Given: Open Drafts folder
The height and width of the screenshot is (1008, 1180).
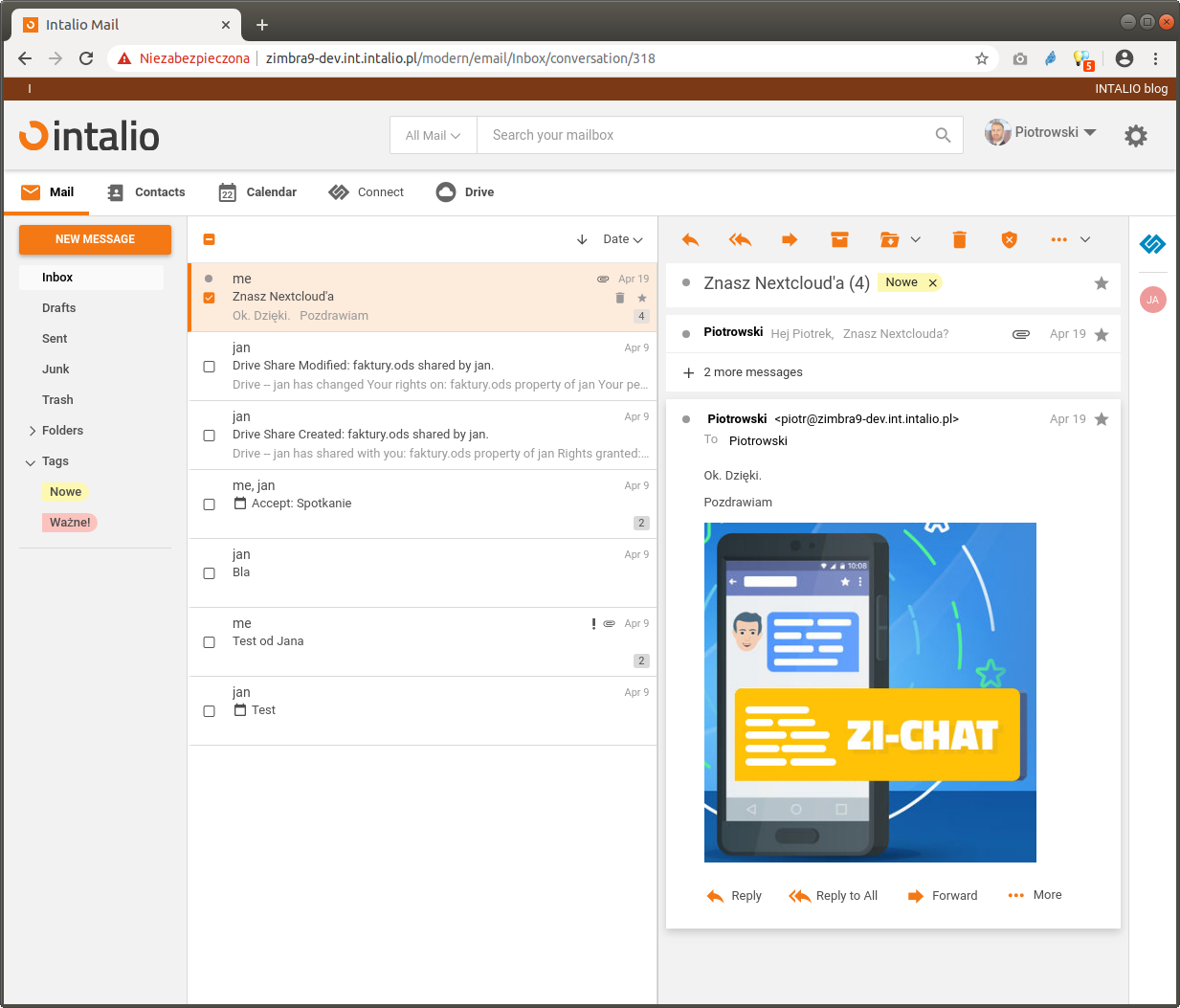Looking at the screenshot, I should pos(58,308).
